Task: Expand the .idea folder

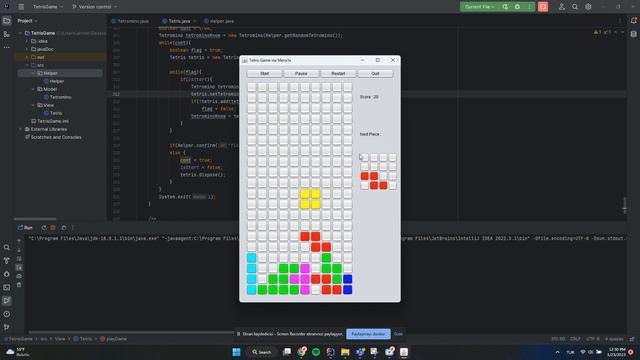Action: coord(27,41)
